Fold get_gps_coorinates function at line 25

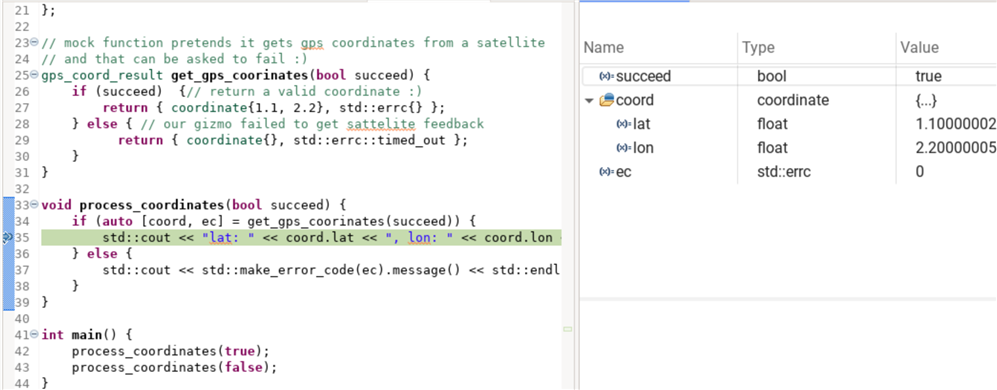point(34,76)
